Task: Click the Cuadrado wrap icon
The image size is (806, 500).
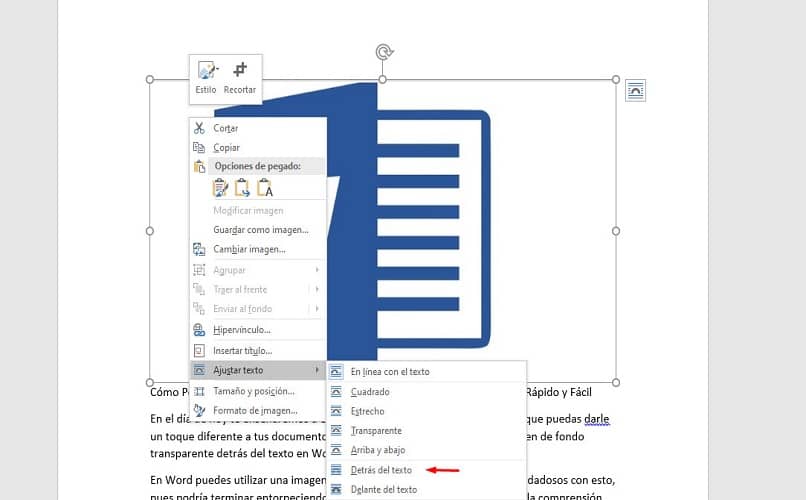Action: point(336,392)
